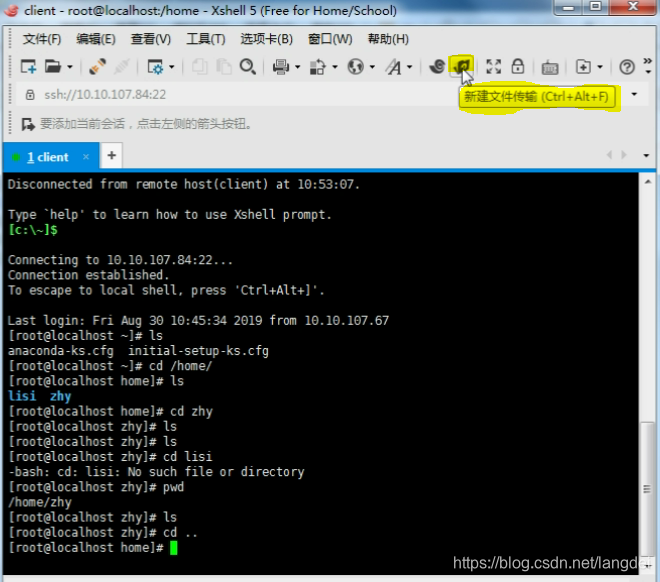This screenshot has height=582, width=660.
Task: Open the 文件(F) menu
Action: pyautogui.click(x=42, y=39)
